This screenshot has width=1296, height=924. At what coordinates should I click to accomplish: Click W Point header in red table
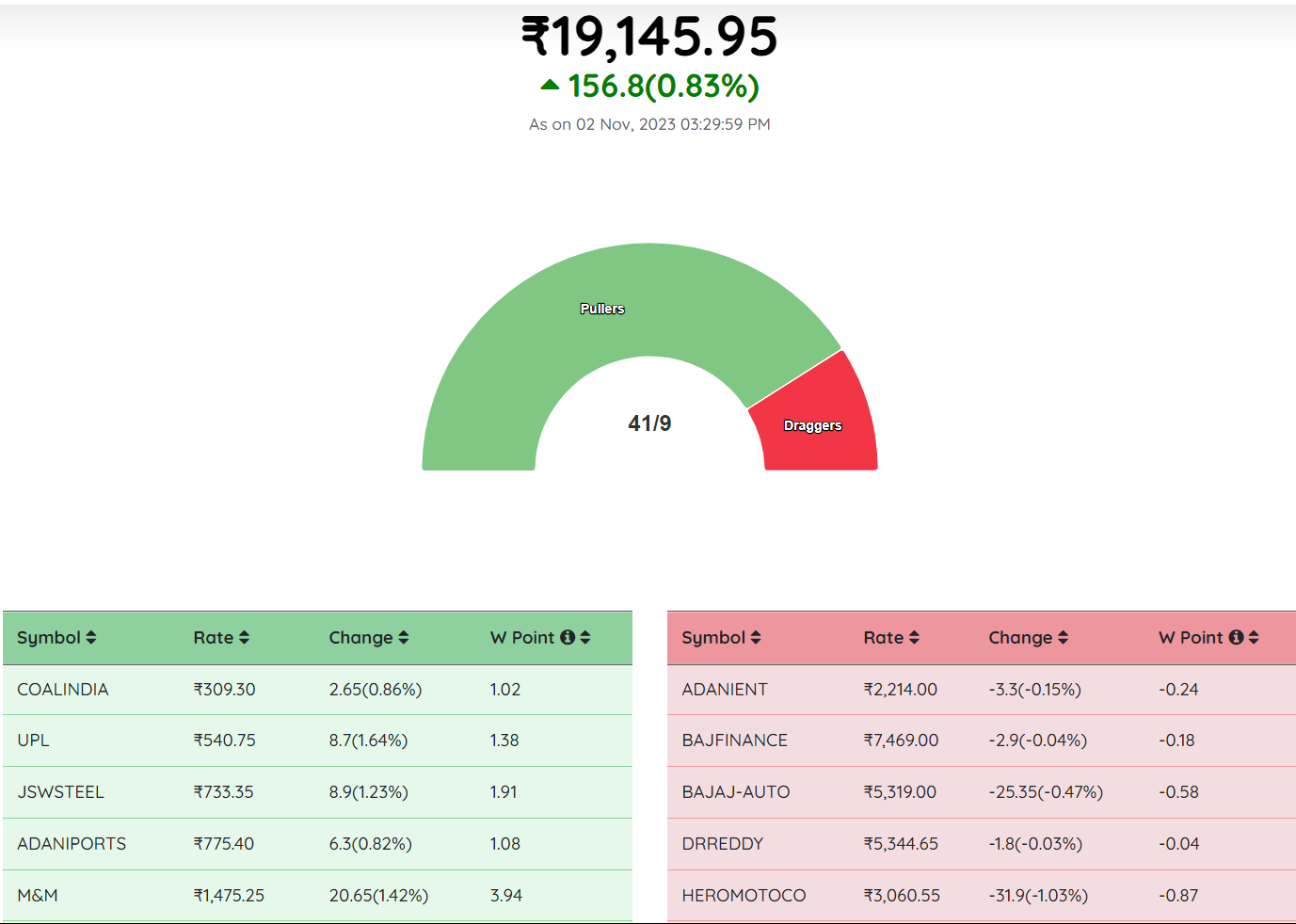click(x=1191, y=638)
